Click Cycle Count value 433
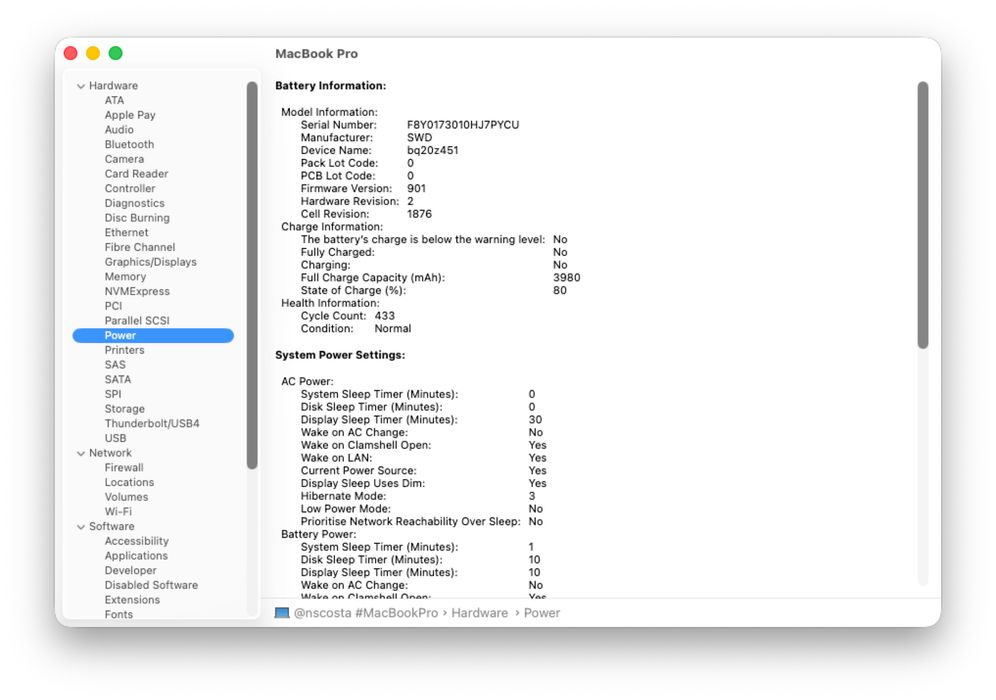 tap(385, 316)
